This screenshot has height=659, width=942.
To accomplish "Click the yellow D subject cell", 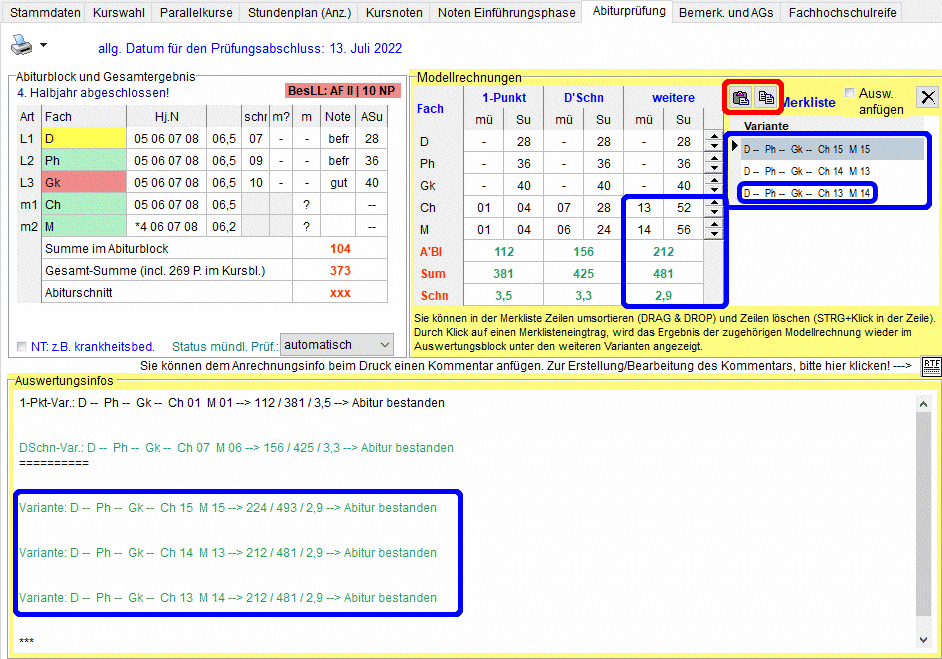I will (84, 139).
